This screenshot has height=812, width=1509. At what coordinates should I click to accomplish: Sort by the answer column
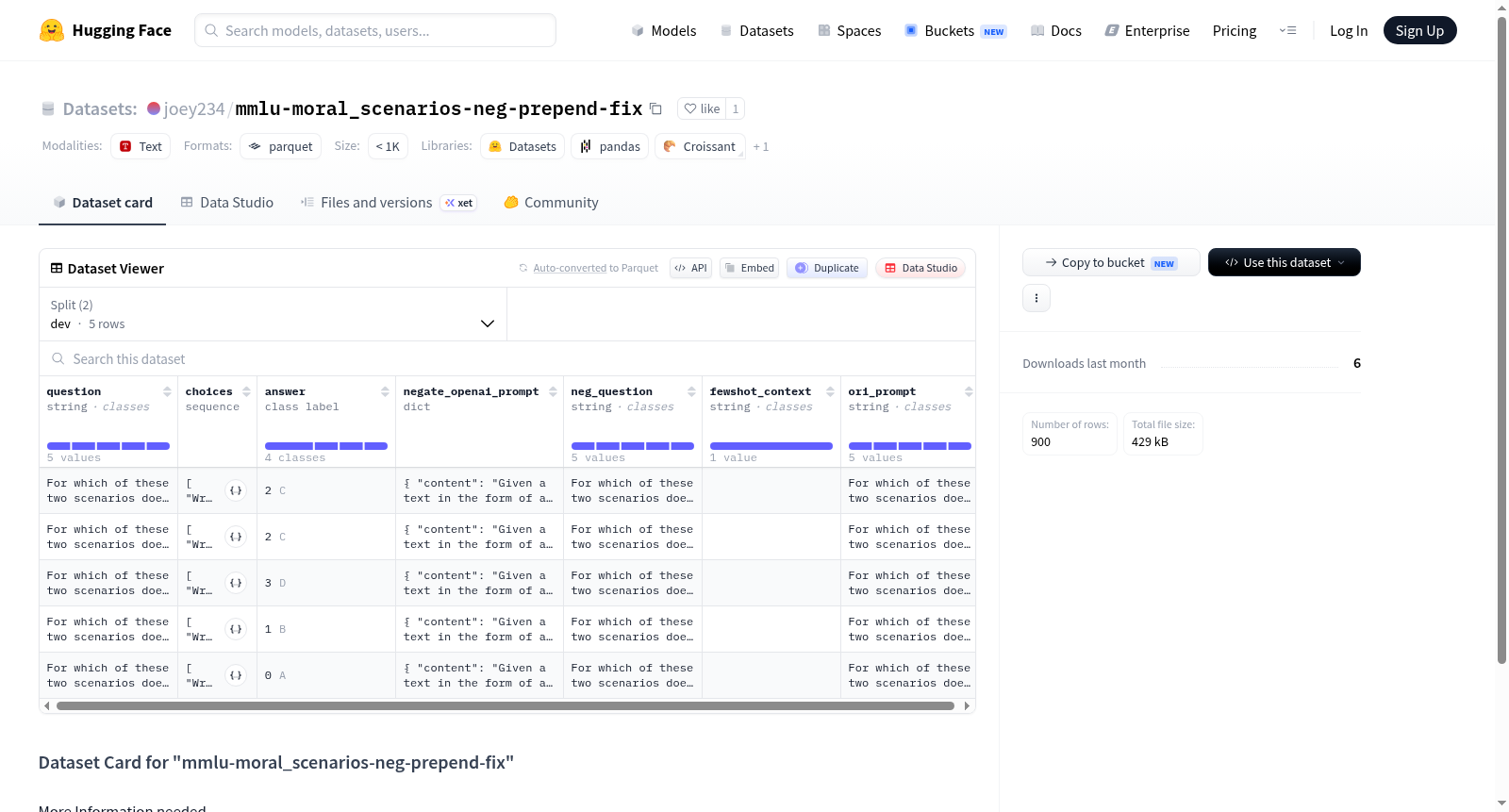(385, 391)
